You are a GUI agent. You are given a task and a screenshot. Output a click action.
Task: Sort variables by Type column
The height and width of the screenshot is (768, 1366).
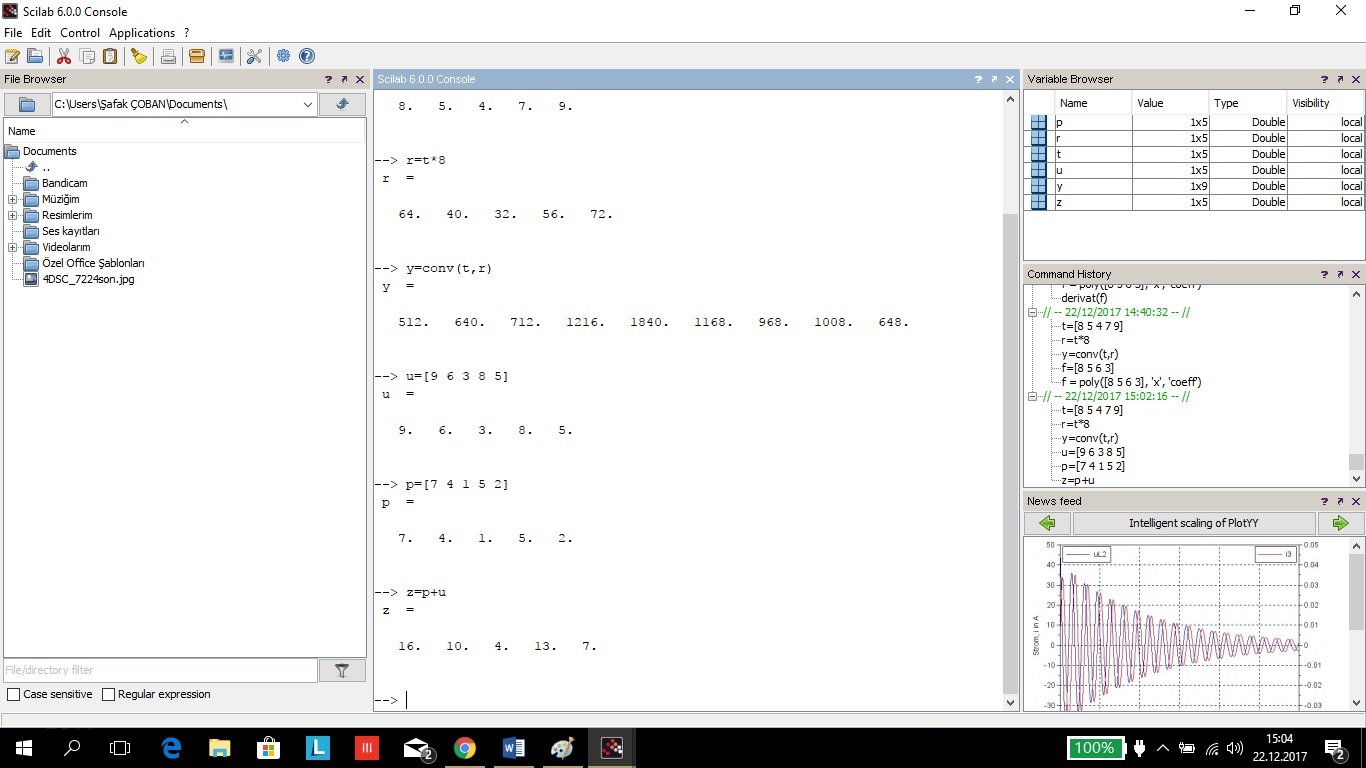pyautogui.click(x=1248, y=103)
